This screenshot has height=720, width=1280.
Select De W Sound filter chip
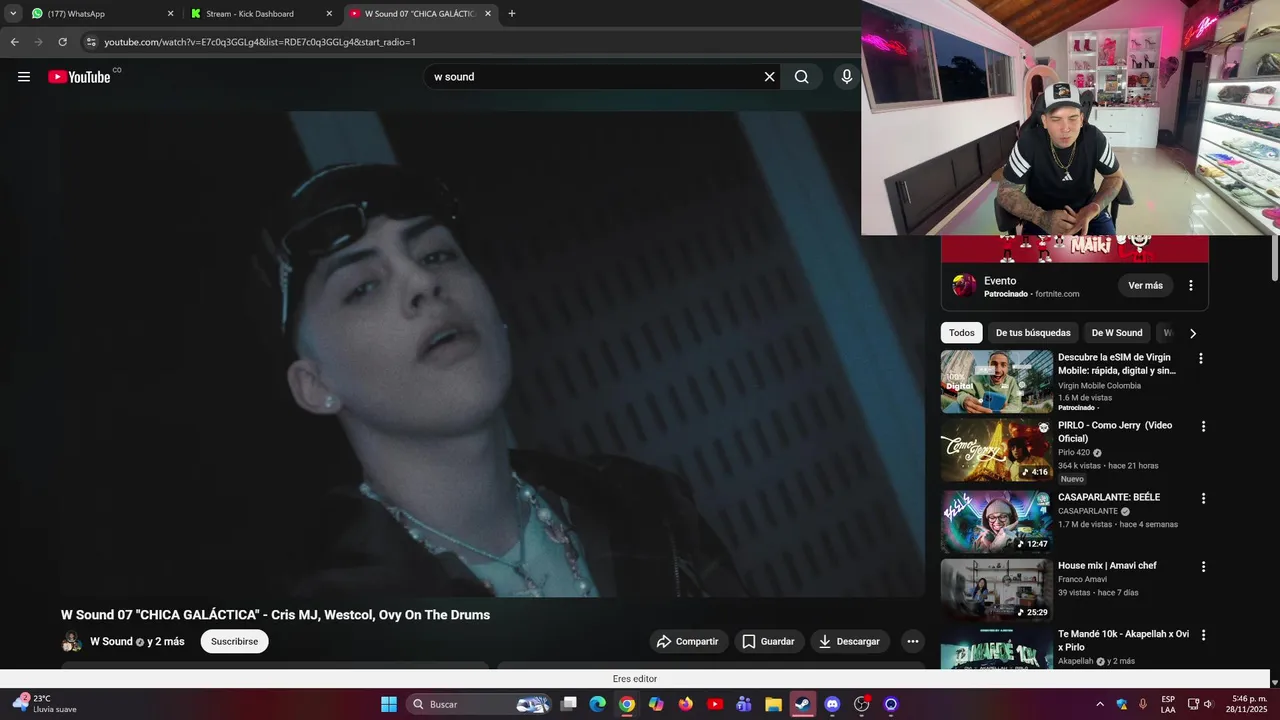point(1117,333)
